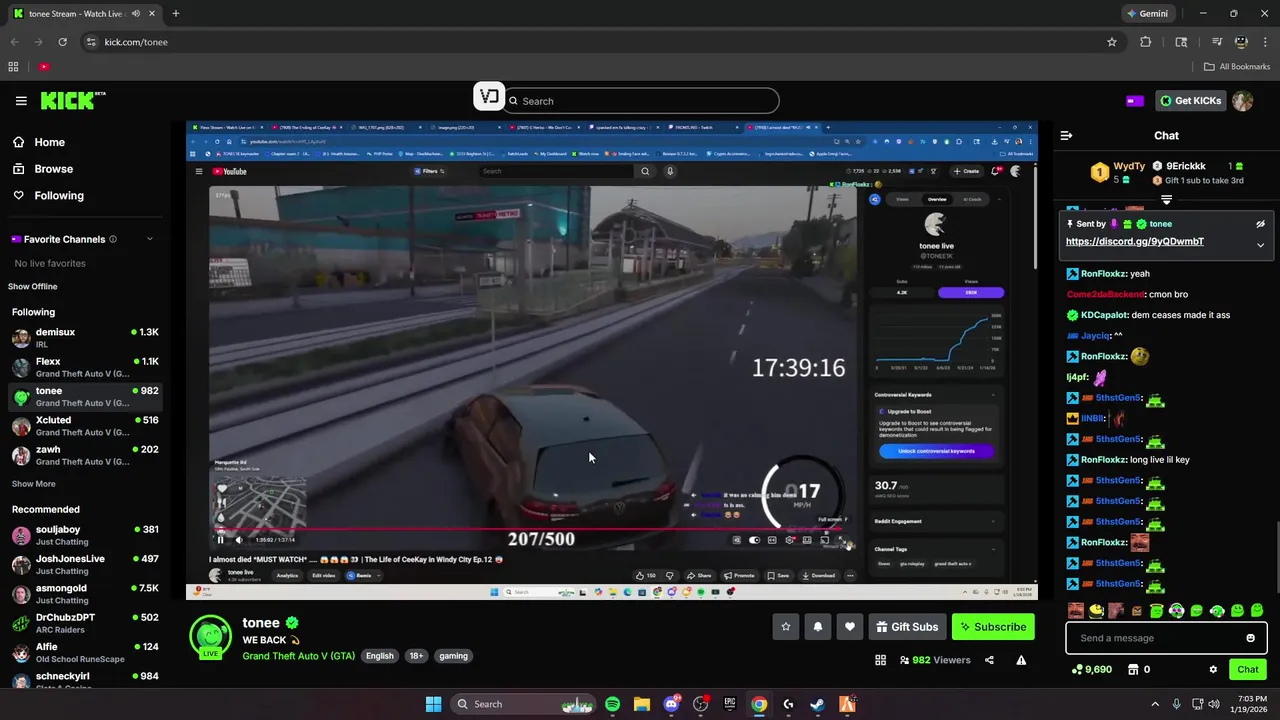Click tonee's live avatar
This screenshot has height=720, width=1280.
click(x=210, y=638)
